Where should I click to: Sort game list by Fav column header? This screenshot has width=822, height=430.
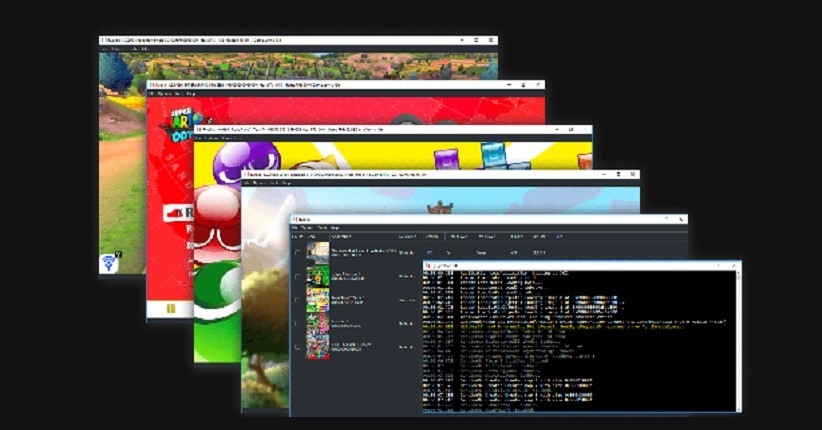click(x=295, y=236)
